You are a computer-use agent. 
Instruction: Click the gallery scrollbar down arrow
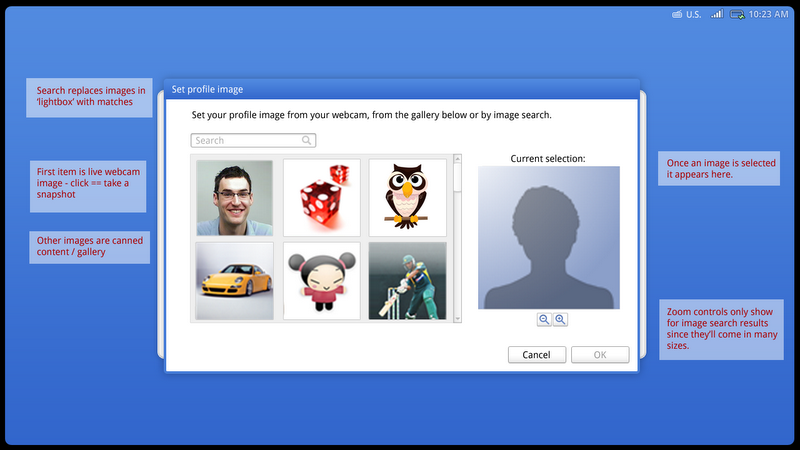(x=458, y=318)
